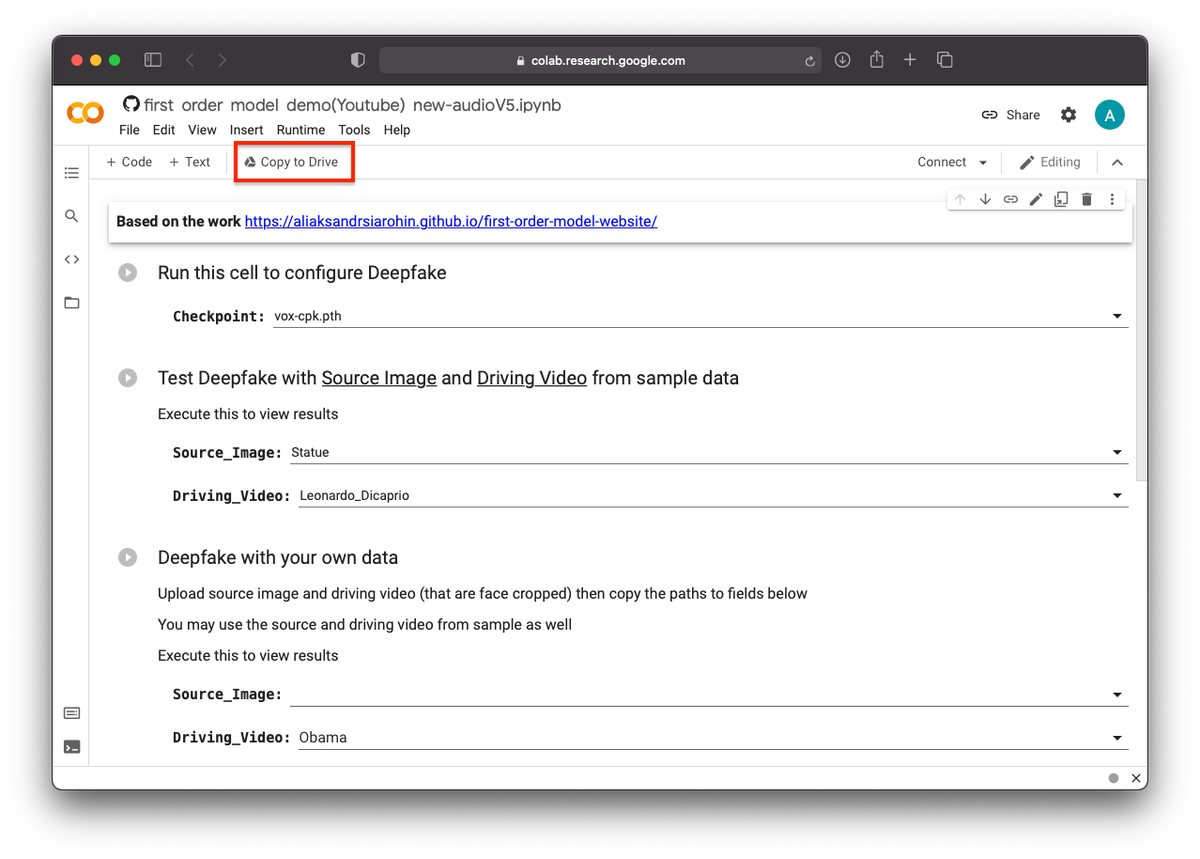Expand the Connect options arrow
This screenshot has height=859, width=1200.
point(983,162)
